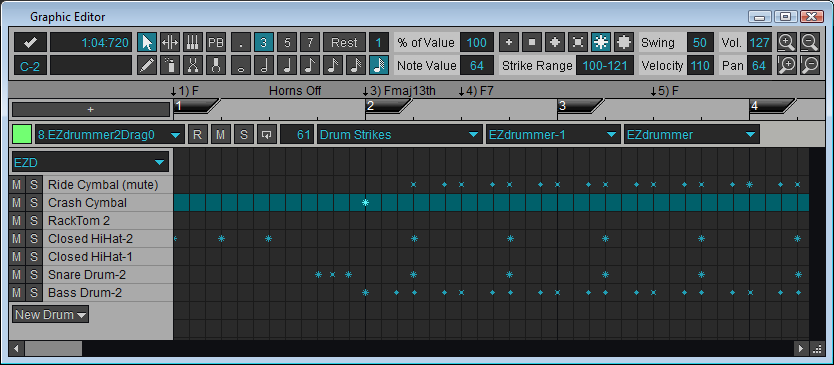This screenshot has width=834, height=365.
Task: Select the spray can tool
Action: pos(170,65)
